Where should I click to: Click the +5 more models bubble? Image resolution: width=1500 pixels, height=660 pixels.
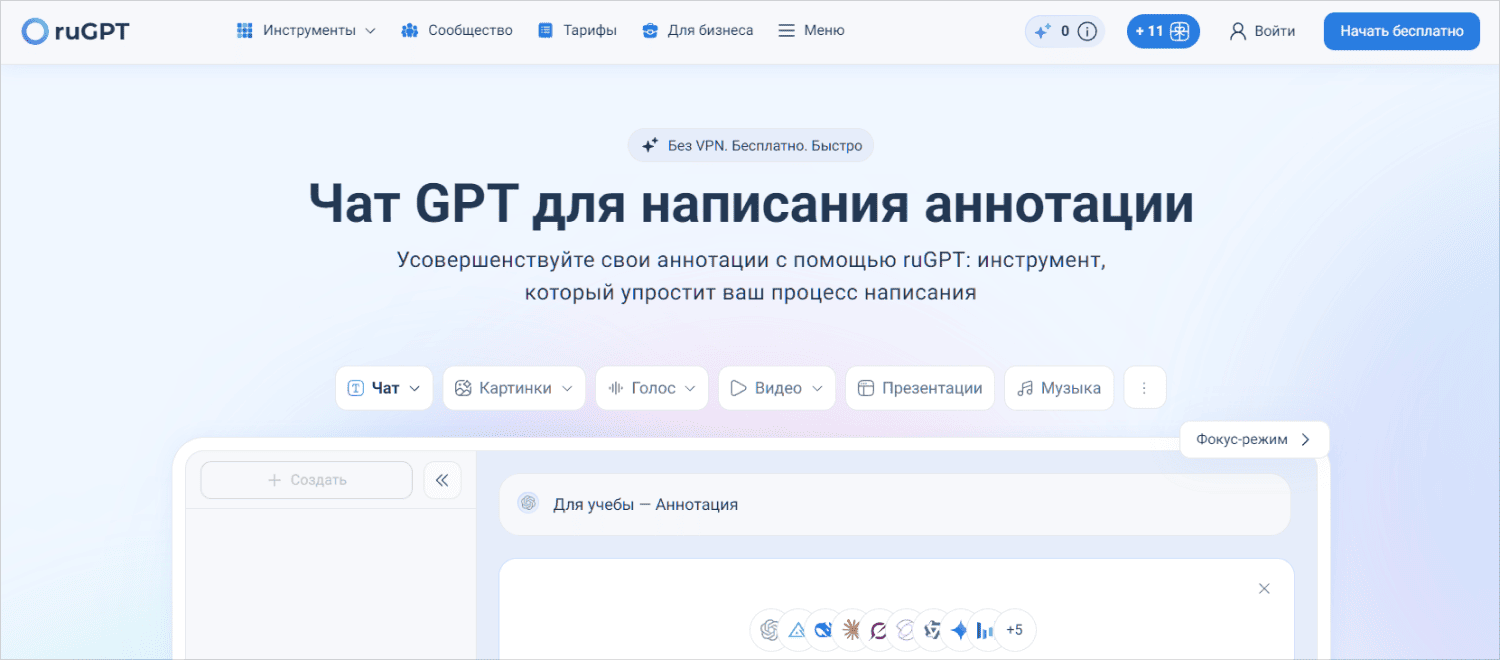(1014, 630)
